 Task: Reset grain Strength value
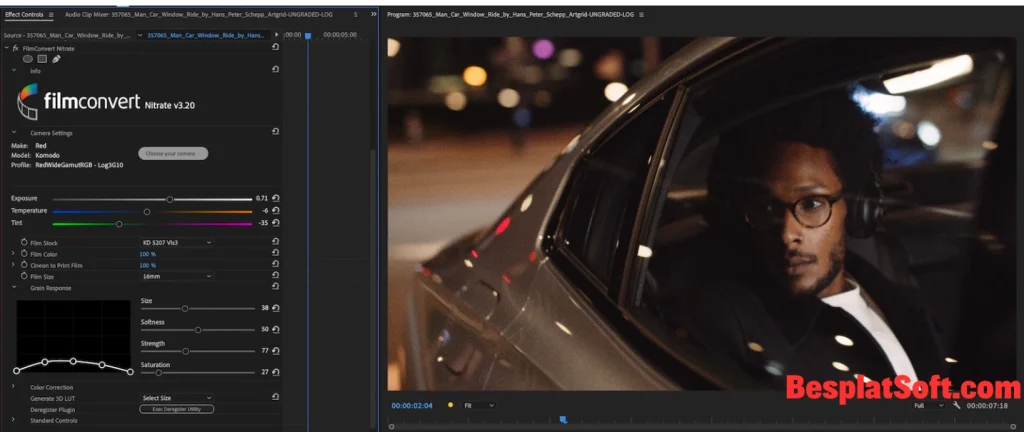[275, 351]
